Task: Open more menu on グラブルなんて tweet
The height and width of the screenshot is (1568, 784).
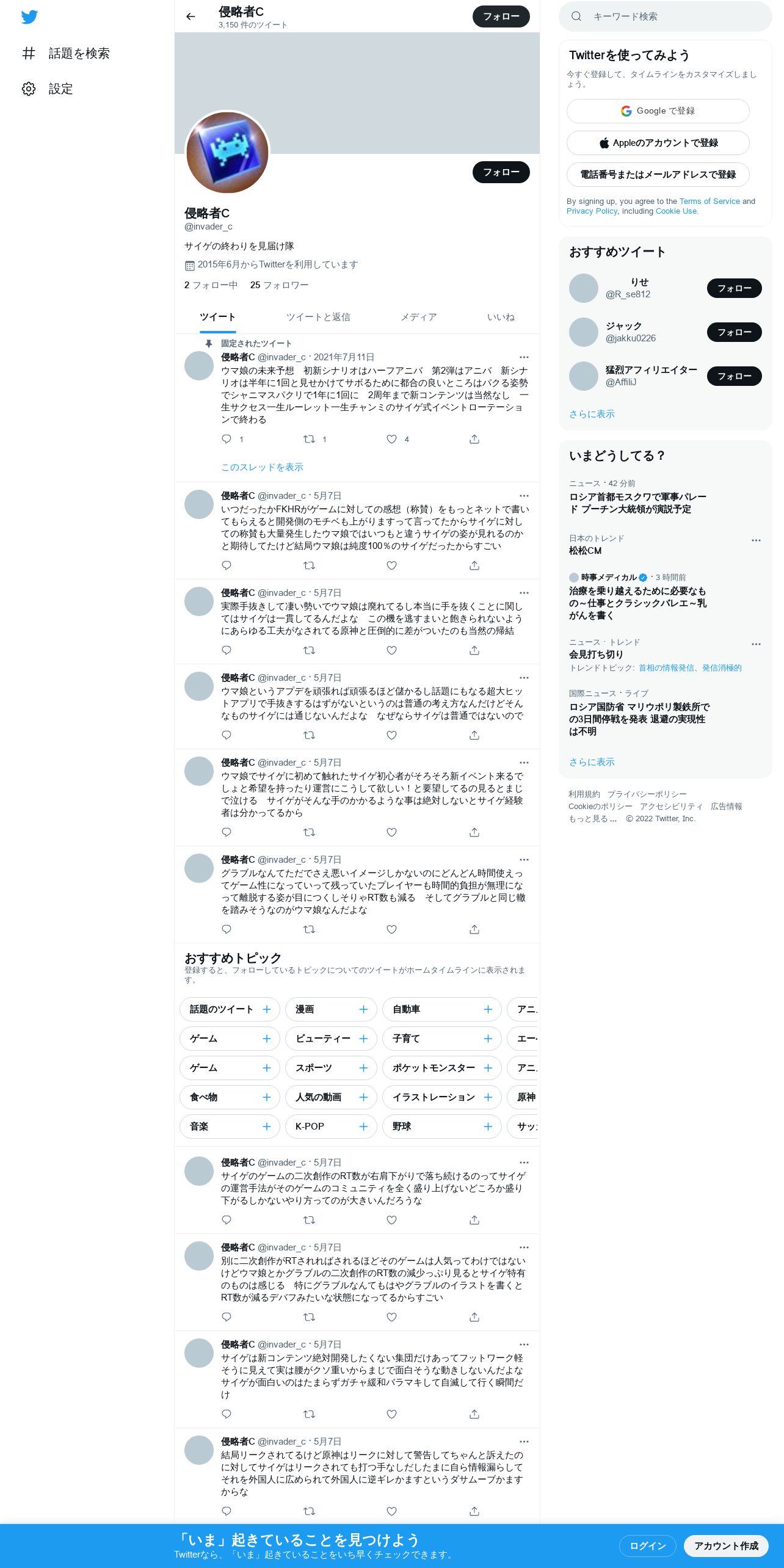Action: [524, 860]
